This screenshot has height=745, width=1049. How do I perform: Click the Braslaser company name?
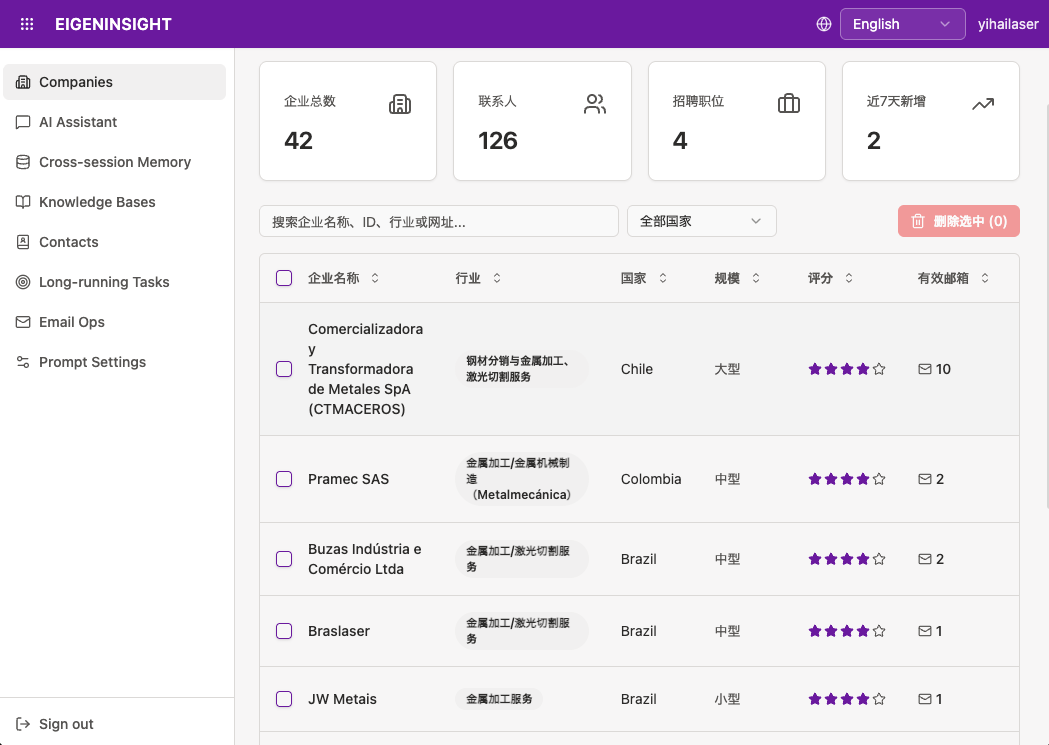339,631
